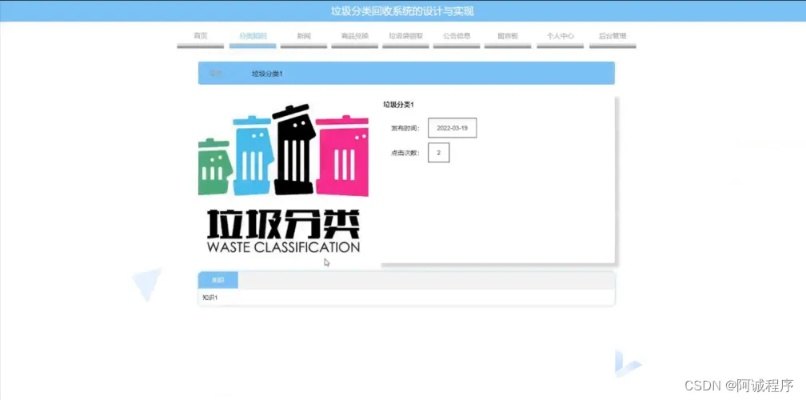
Task: Click the WASTE CLASSIFICATION caption text
Action: click(282, 247)
